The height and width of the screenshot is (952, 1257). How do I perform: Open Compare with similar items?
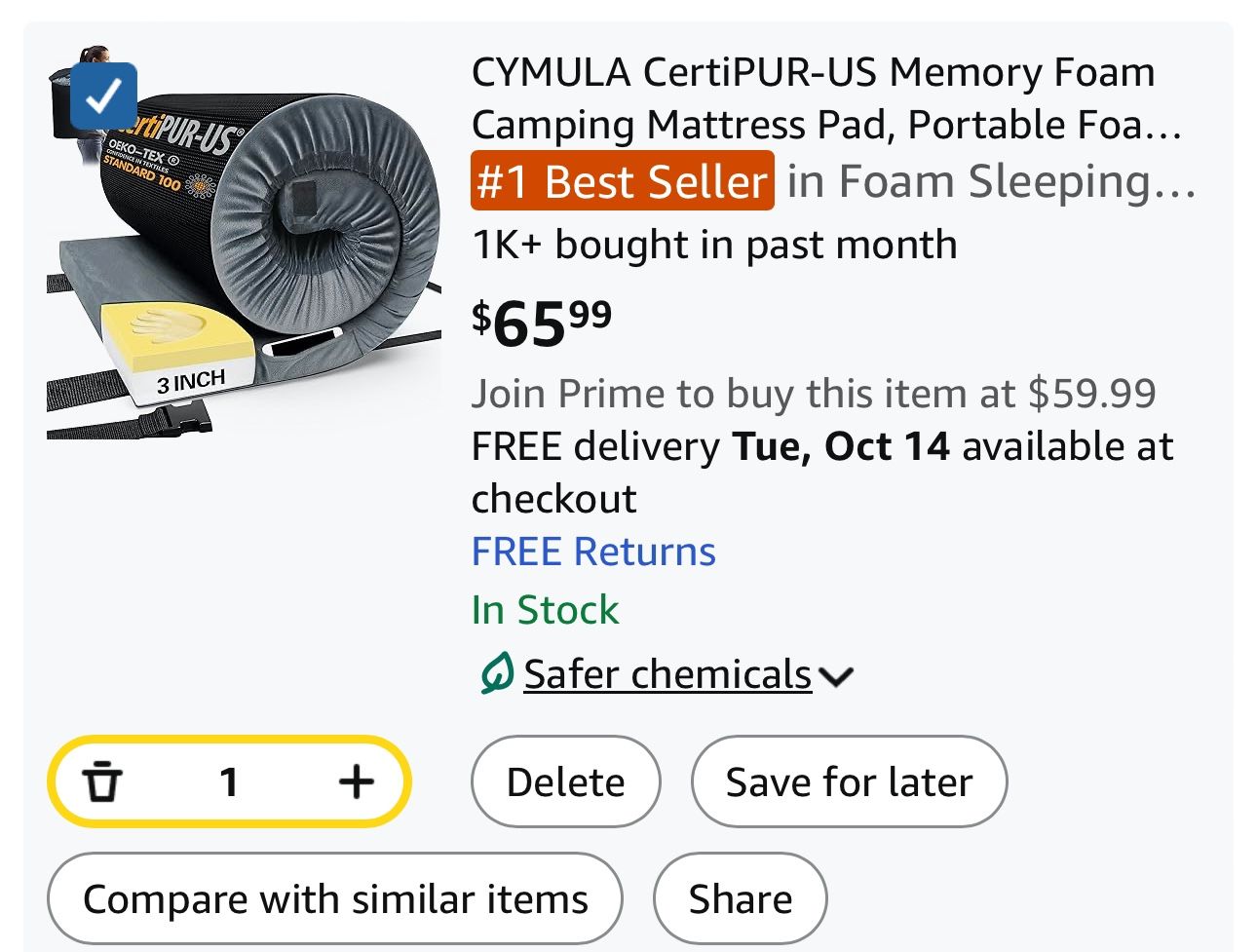pyautogui.click(x=335, y=898)
